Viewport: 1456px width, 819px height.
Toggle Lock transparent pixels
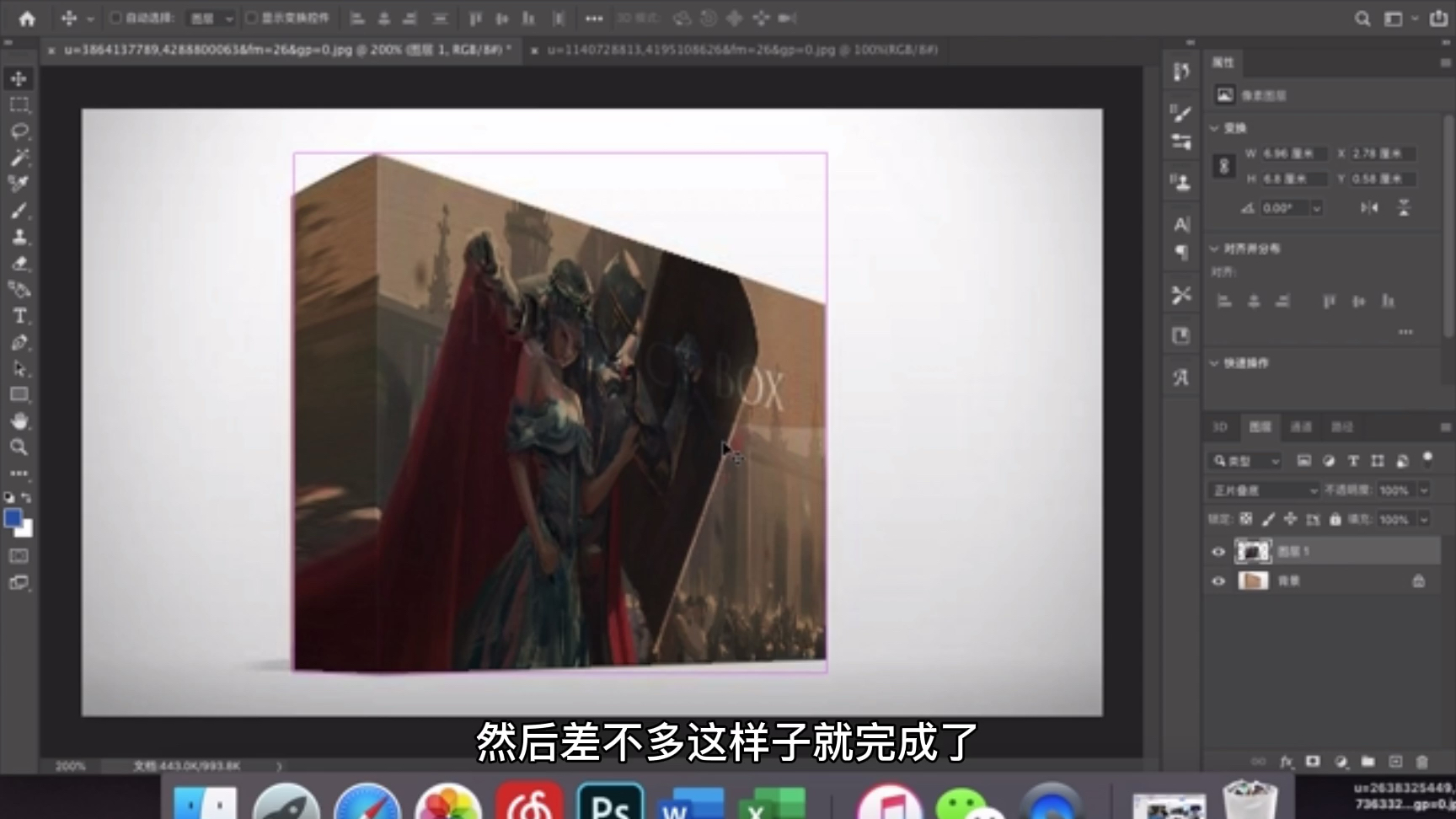(1246, 519)
